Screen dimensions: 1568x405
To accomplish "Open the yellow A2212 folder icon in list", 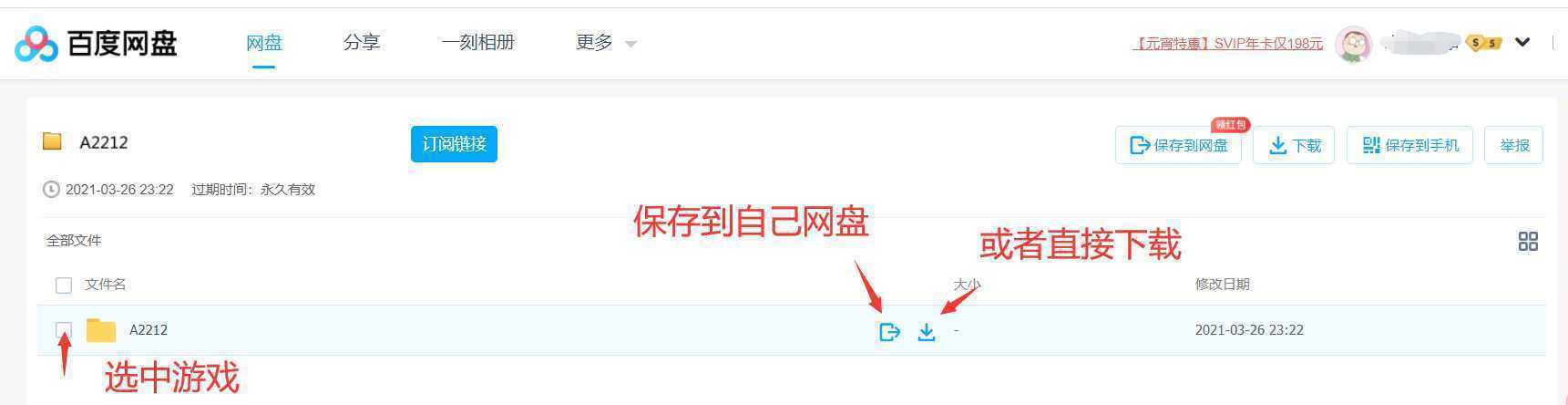I will click(x=101, y=330).
